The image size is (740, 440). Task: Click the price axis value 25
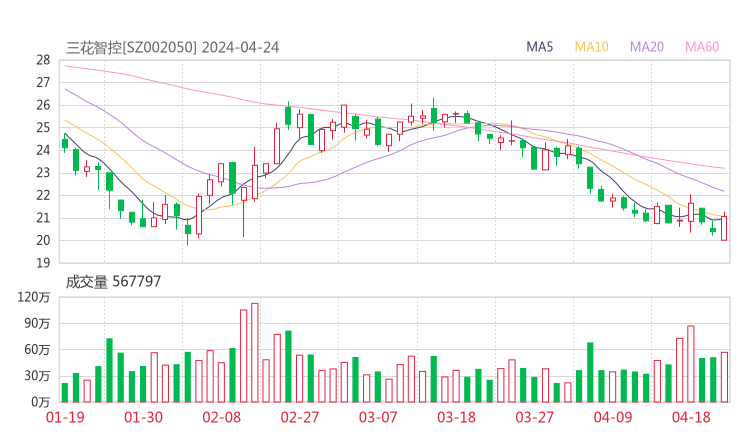pyautogui.click(x=43, y=127)
